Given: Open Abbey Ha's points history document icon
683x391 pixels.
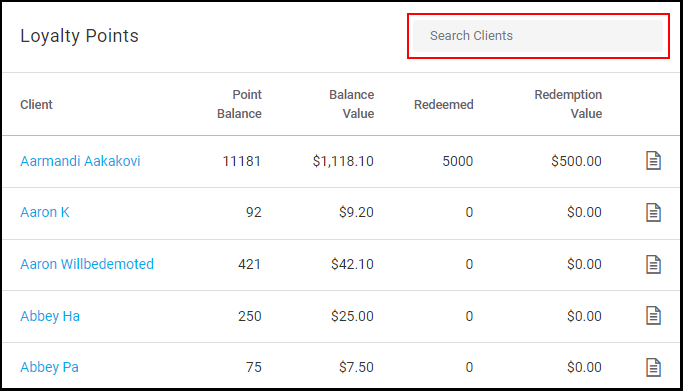Looking at the screenshot, I should tap(653, 316).
